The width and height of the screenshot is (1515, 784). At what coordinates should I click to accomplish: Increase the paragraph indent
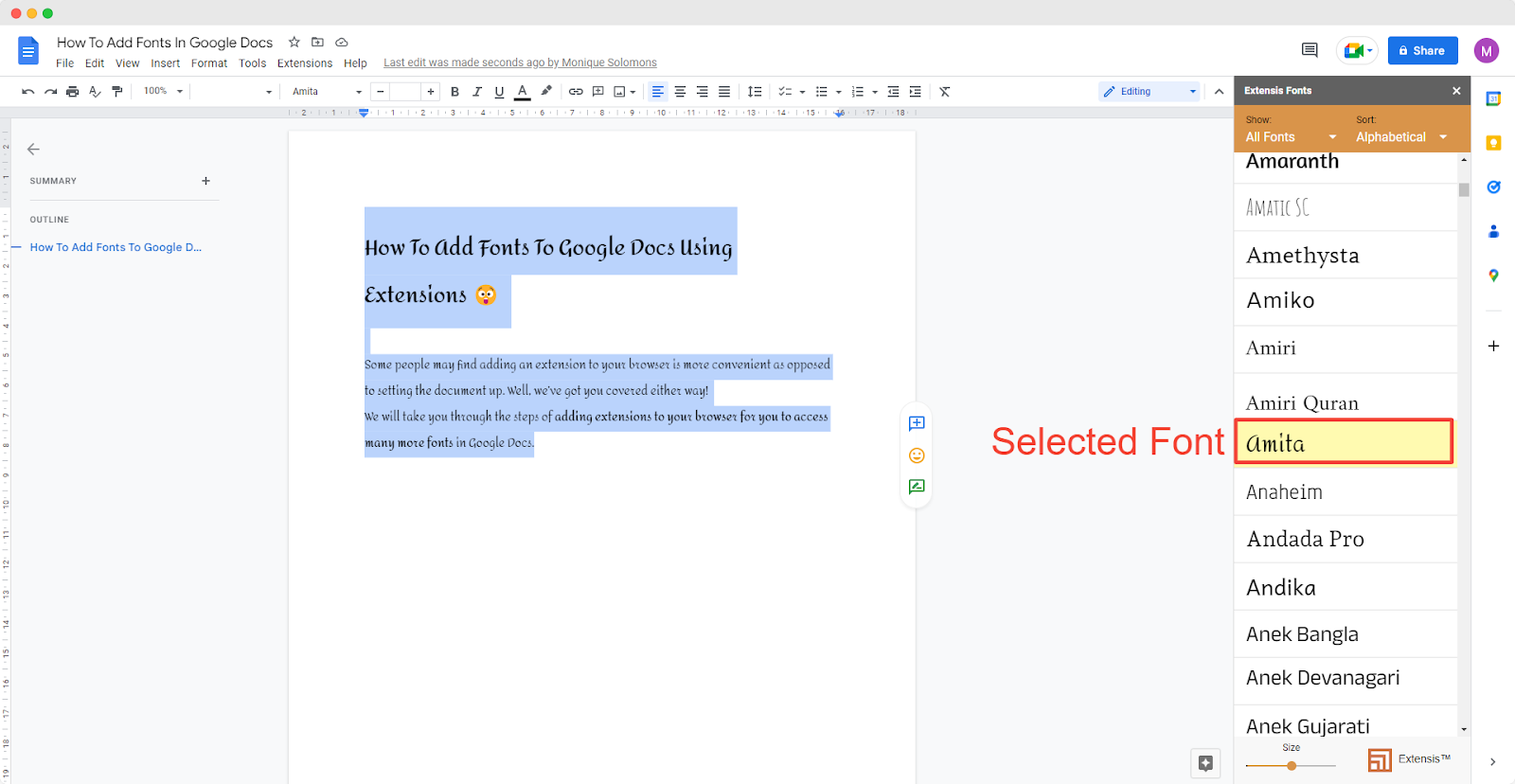(915, 92)
